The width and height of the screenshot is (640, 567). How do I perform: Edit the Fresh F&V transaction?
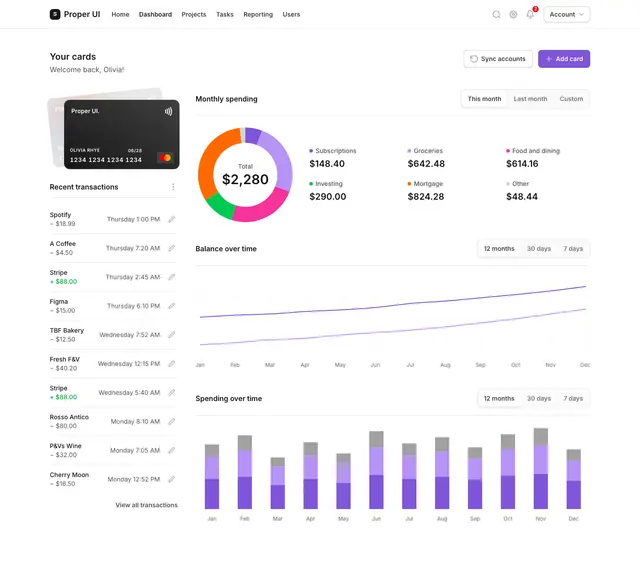[x=171, y=364]
